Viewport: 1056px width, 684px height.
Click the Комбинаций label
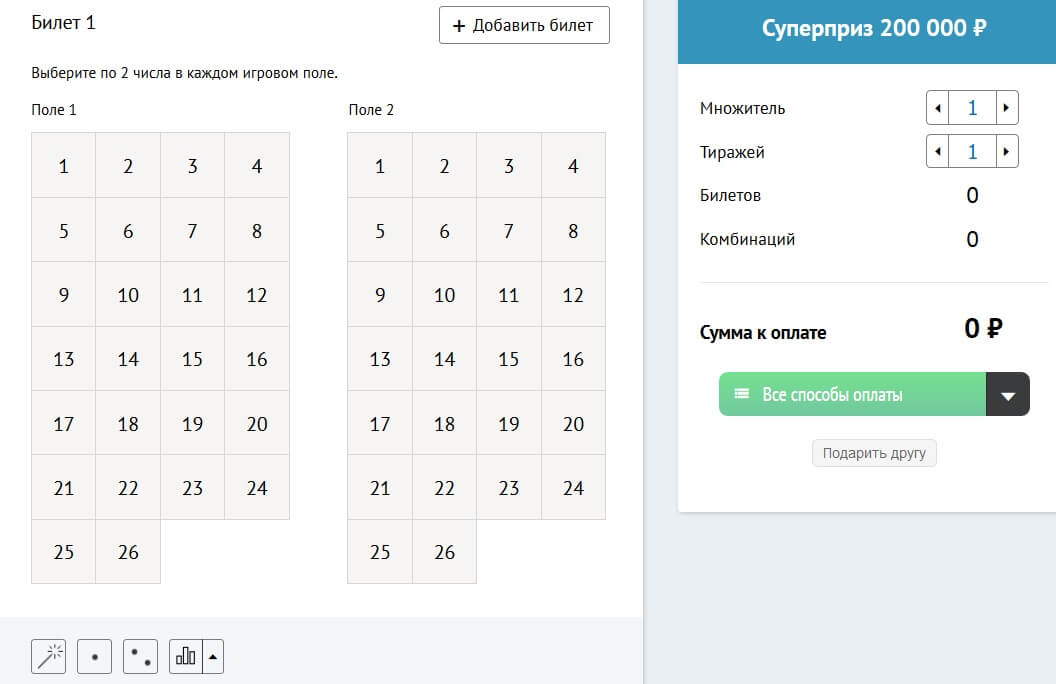[747, 239]
